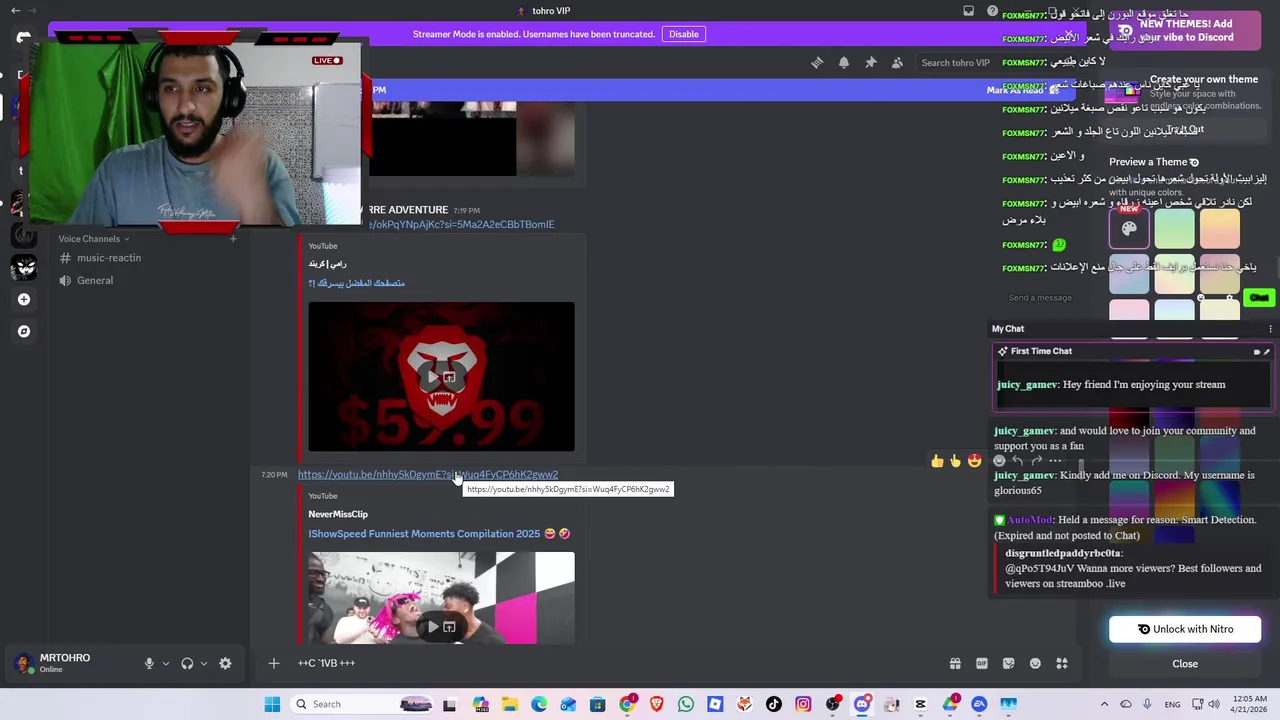Screen dimensions: 1280x720
Task: Open the taskbar clock and date
Action: pos(1248,704)
